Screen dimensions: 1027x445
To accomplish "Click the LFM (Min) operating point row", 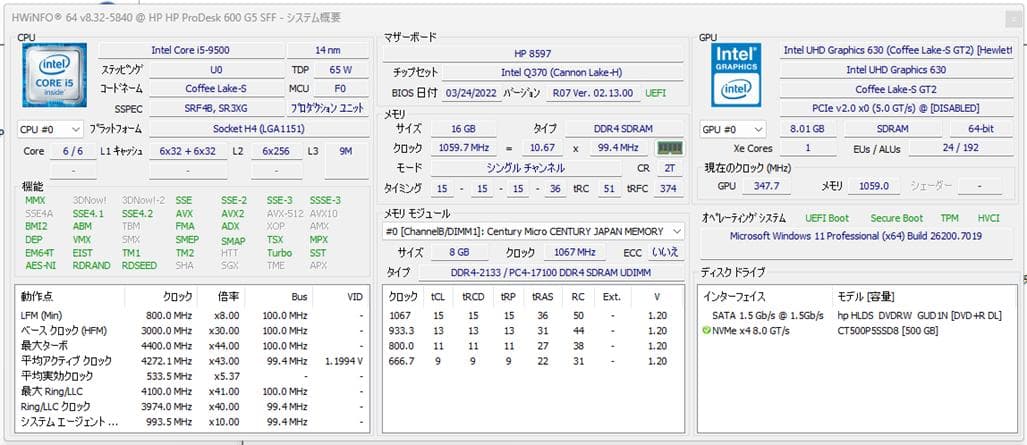I will coord(191,315).
